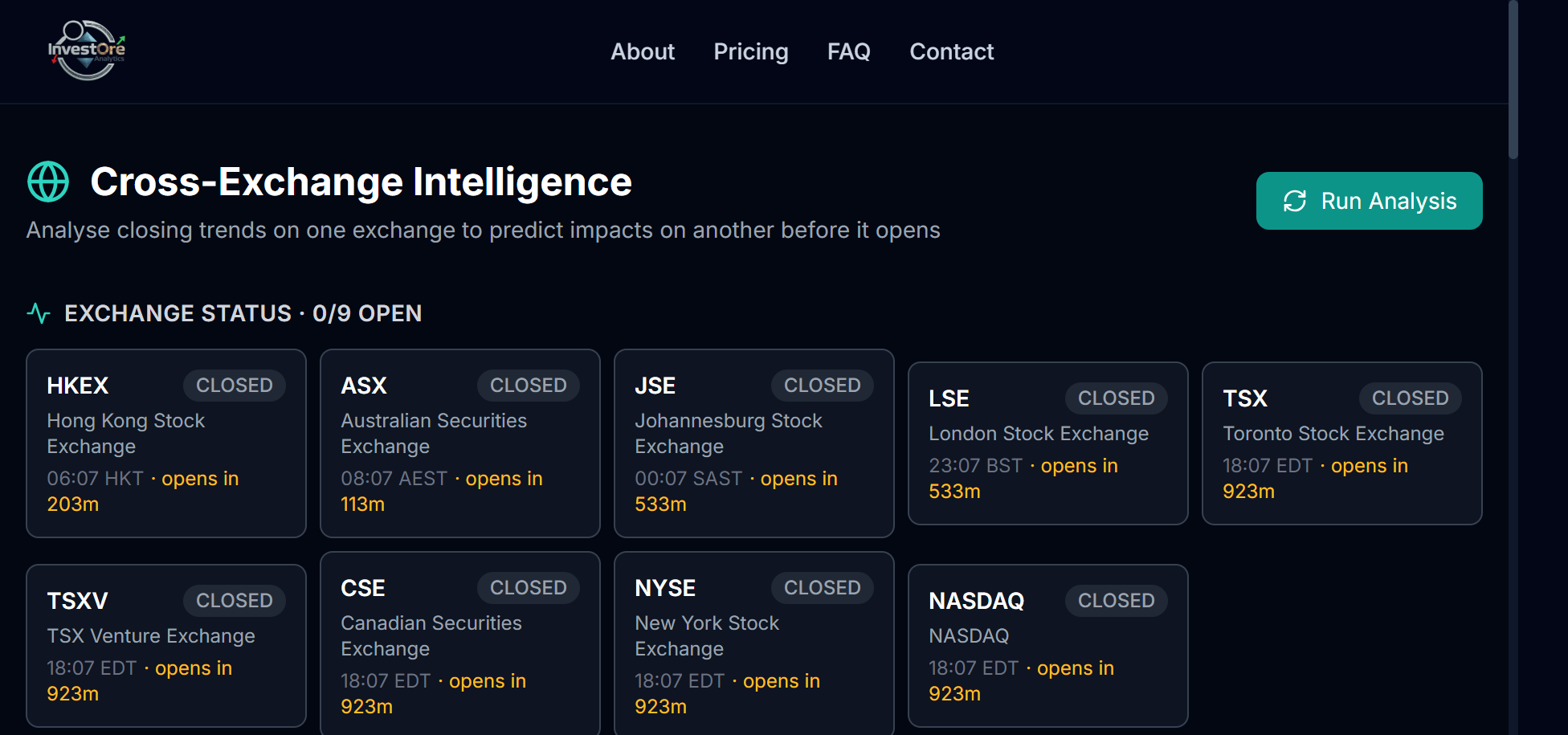Select the NASDAQ exchange card
1568x735 pixels.
(x=1048, y=646)
